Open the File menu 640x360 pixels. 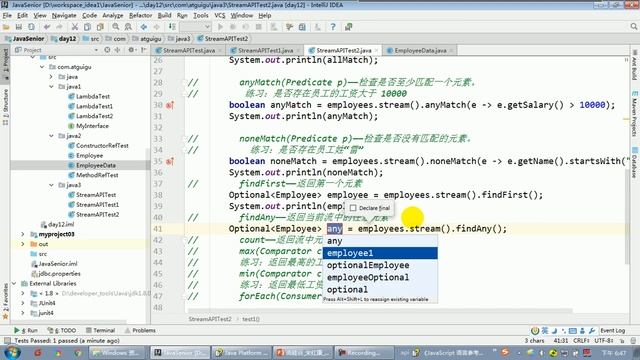[7, 16]
